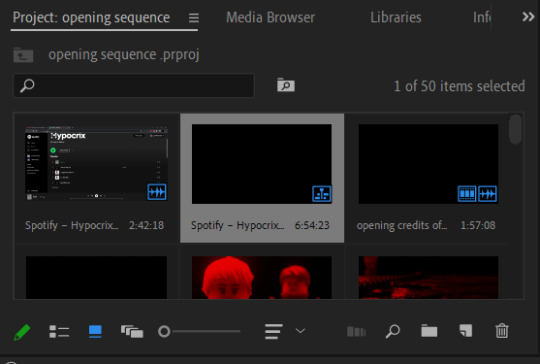Click the 'opening sequence .prproj' path text

[124, 55]
